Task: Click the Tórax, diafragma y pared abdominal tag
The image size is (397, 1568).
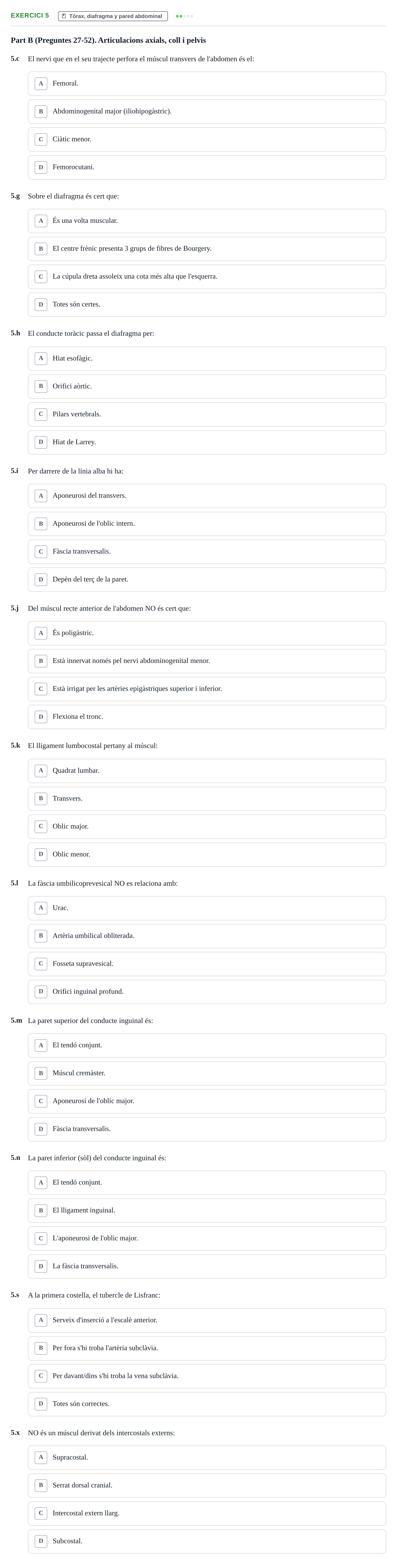Action: (x=113, y=16)
